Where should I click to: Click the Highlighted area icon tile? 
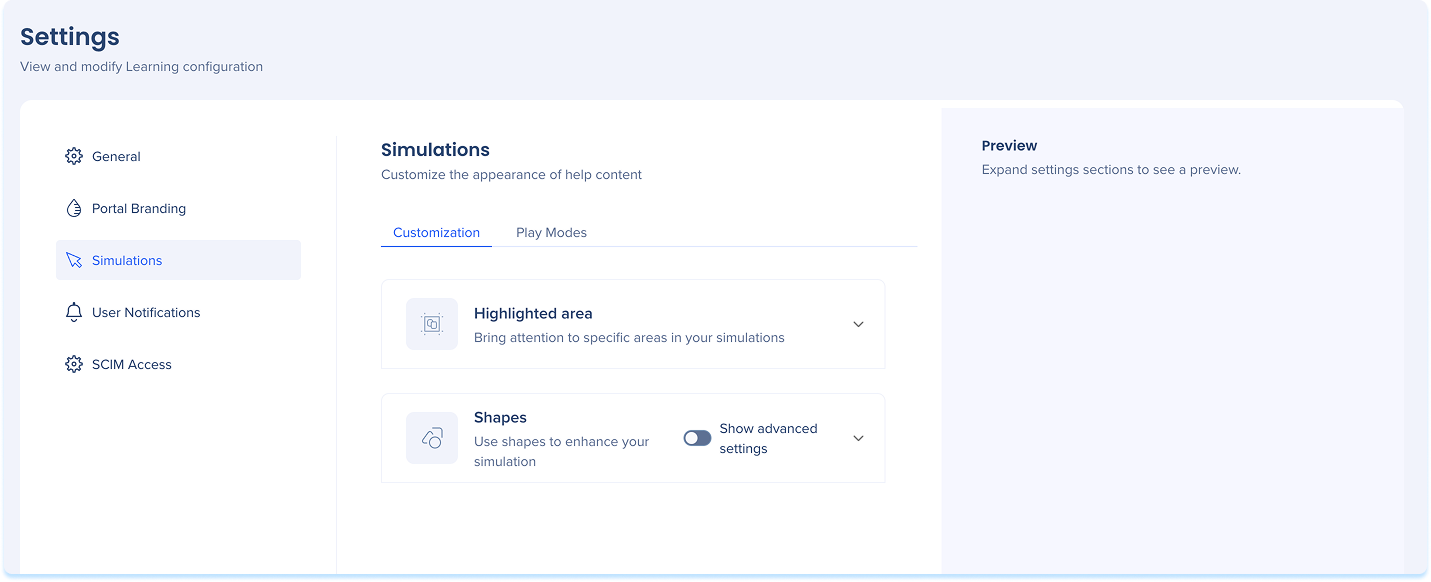432,324
